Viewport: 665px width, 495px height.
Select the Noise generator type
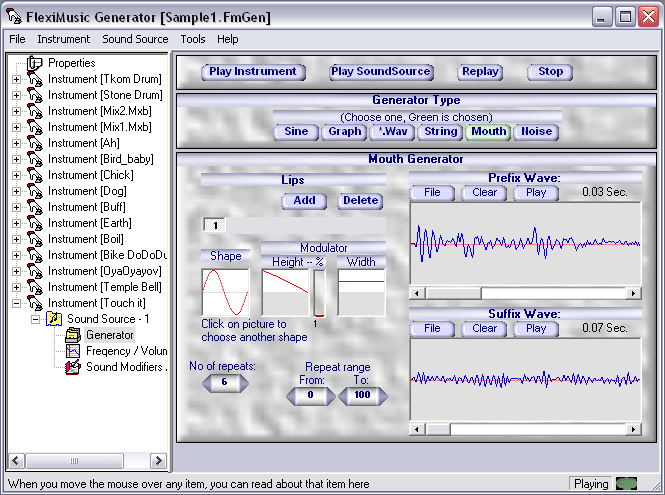pyautogui.click(x=536, y=131)
